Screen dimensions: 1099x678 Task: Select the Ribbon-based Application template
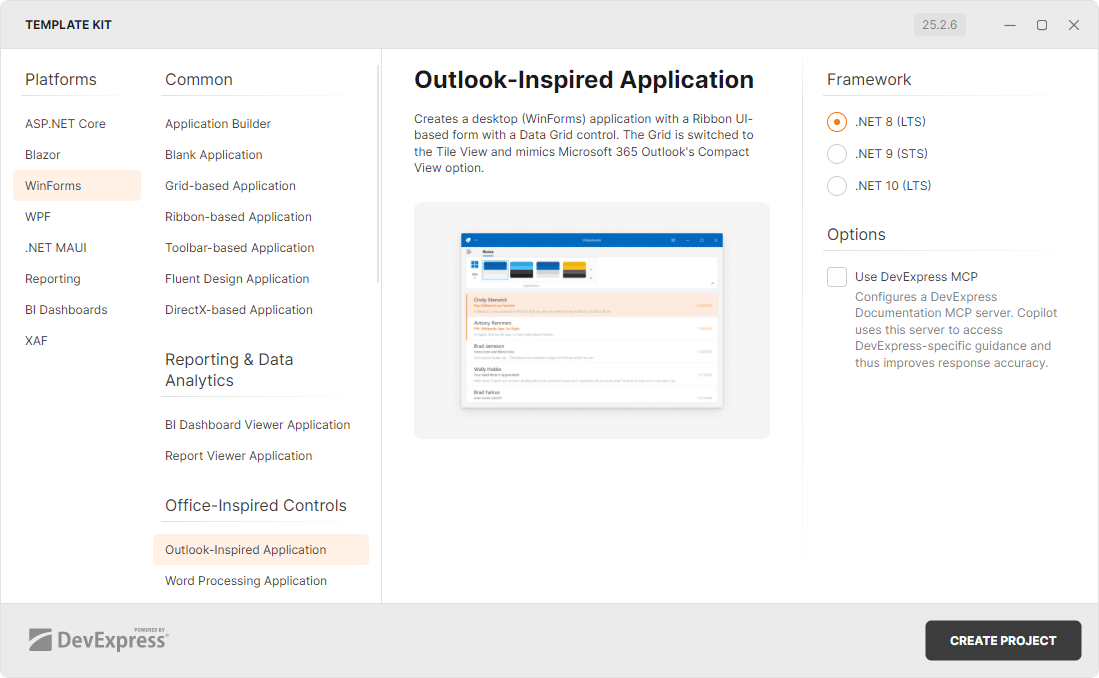pyautogui.click(x=238, y=217)
